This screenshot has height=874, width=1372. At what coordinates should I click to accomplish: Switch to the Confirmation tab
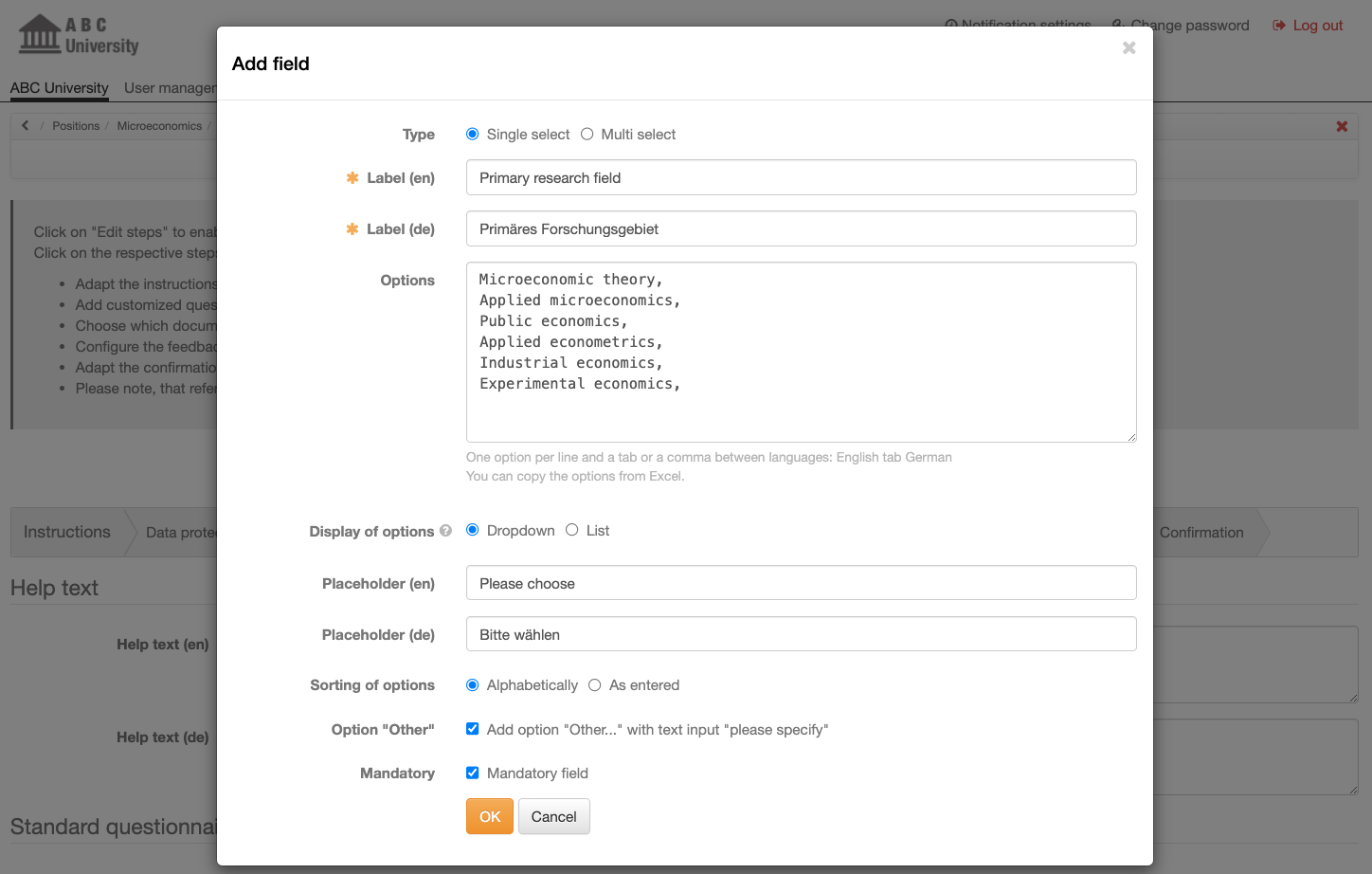[1201, 532]
